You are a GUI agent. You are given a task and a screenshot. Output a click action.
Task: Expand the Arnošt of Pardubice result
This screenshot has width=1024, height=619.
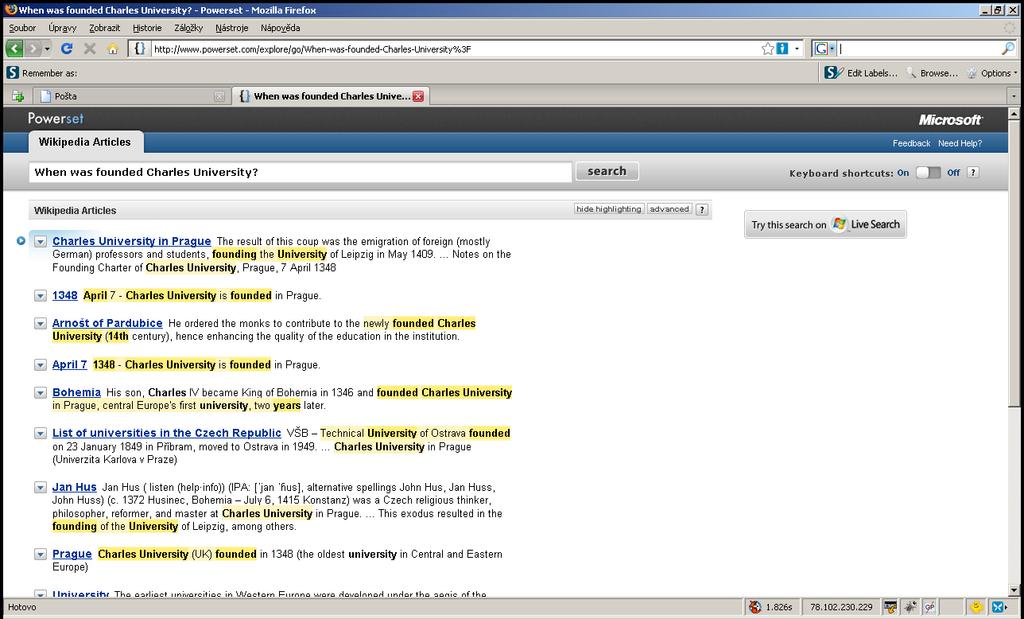[x=40, y=323]
